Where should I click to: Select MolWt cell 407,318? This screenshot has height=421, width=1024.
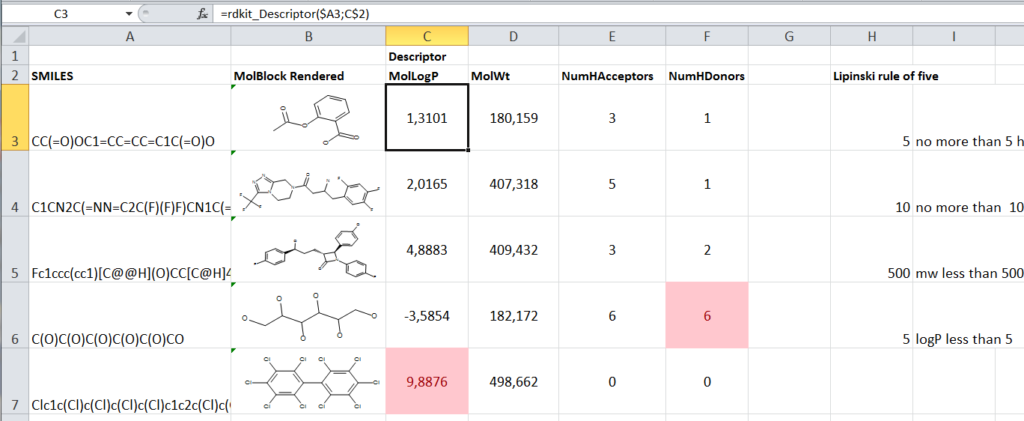pos(513,183)
